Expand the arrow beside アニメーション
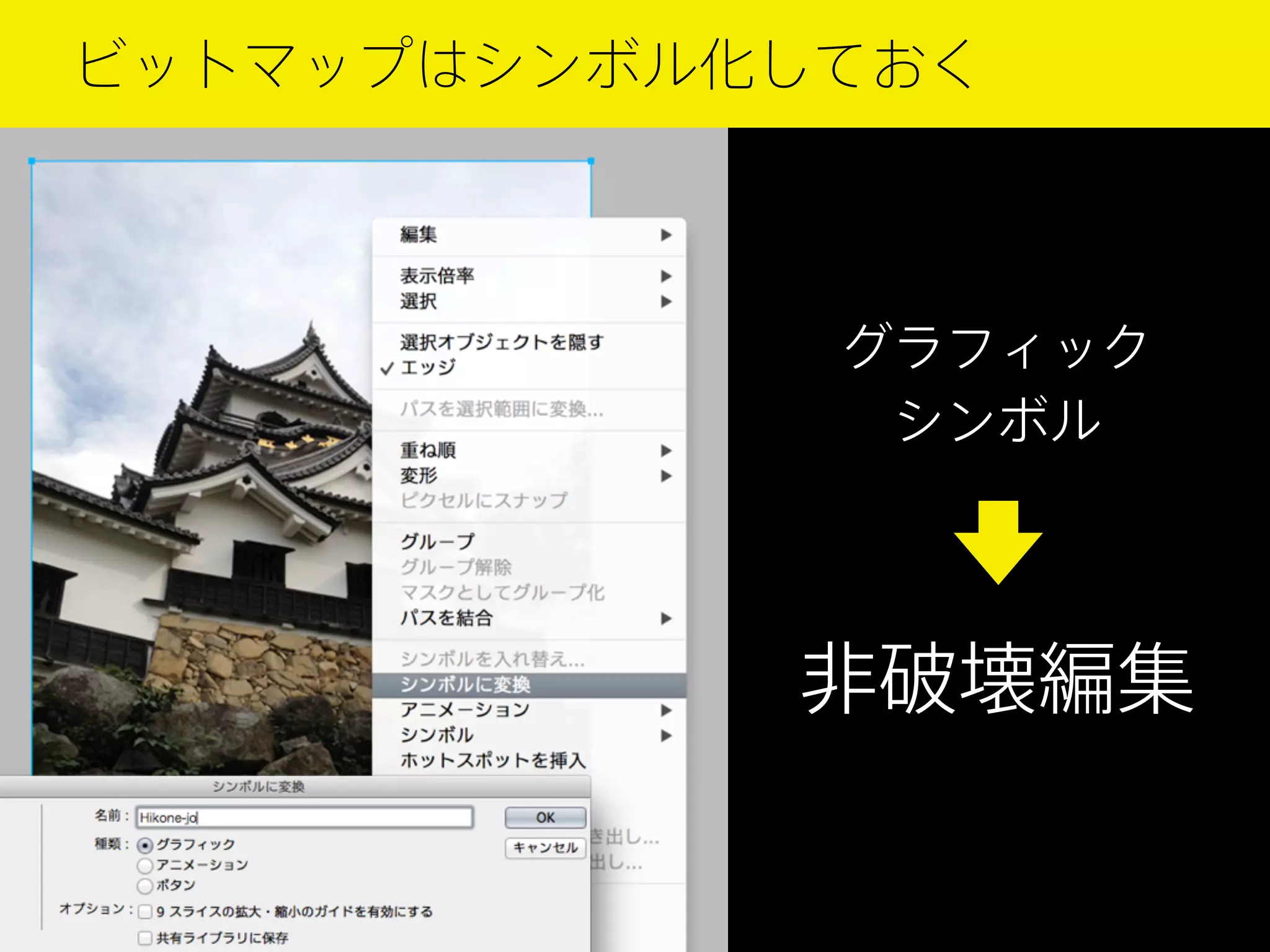The height and width of the screenshot is (952, 1270). tap(666, 710)
